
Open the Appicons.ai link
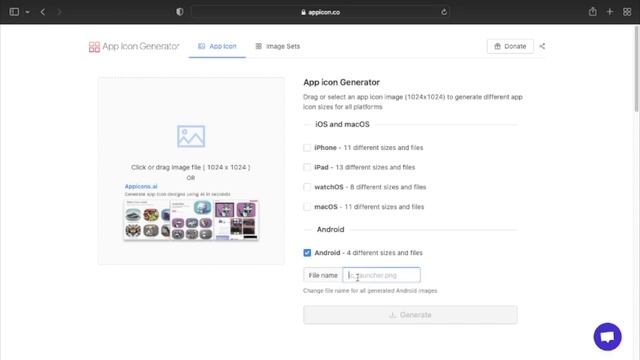pyautogui.click(x=141, y=186)
